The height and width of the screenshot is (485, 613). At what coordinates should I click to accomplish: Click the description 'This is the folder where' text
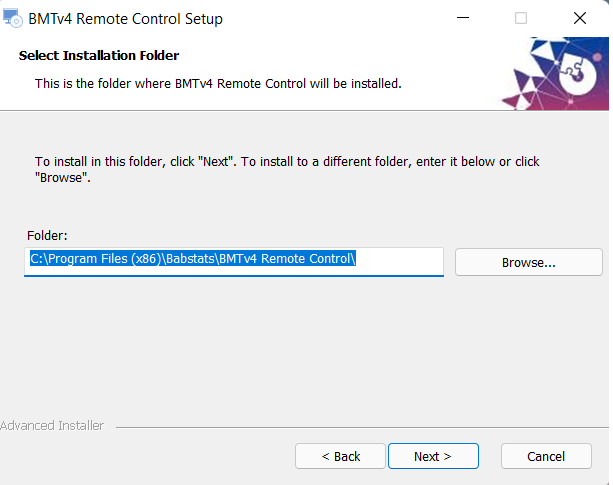tap(218, 84)
